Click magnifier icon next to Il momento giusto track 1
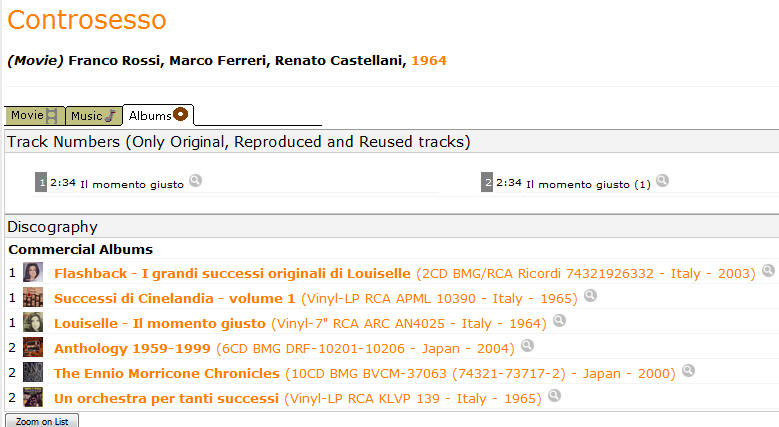The image size is (779, 427). 196,180
